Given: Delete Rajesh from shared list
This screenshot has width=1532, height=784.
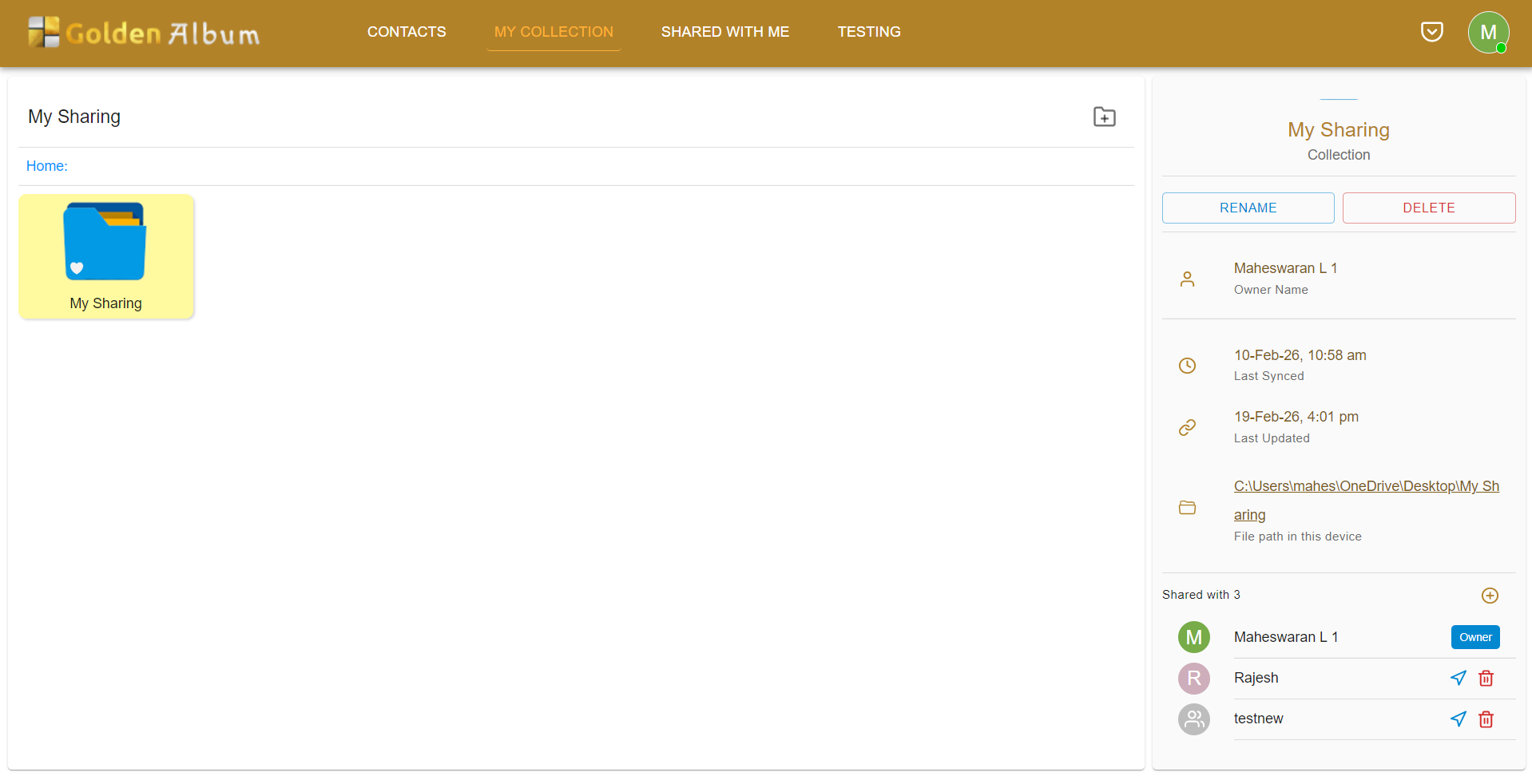Looking at the screenshot, I should point(1486,678).
